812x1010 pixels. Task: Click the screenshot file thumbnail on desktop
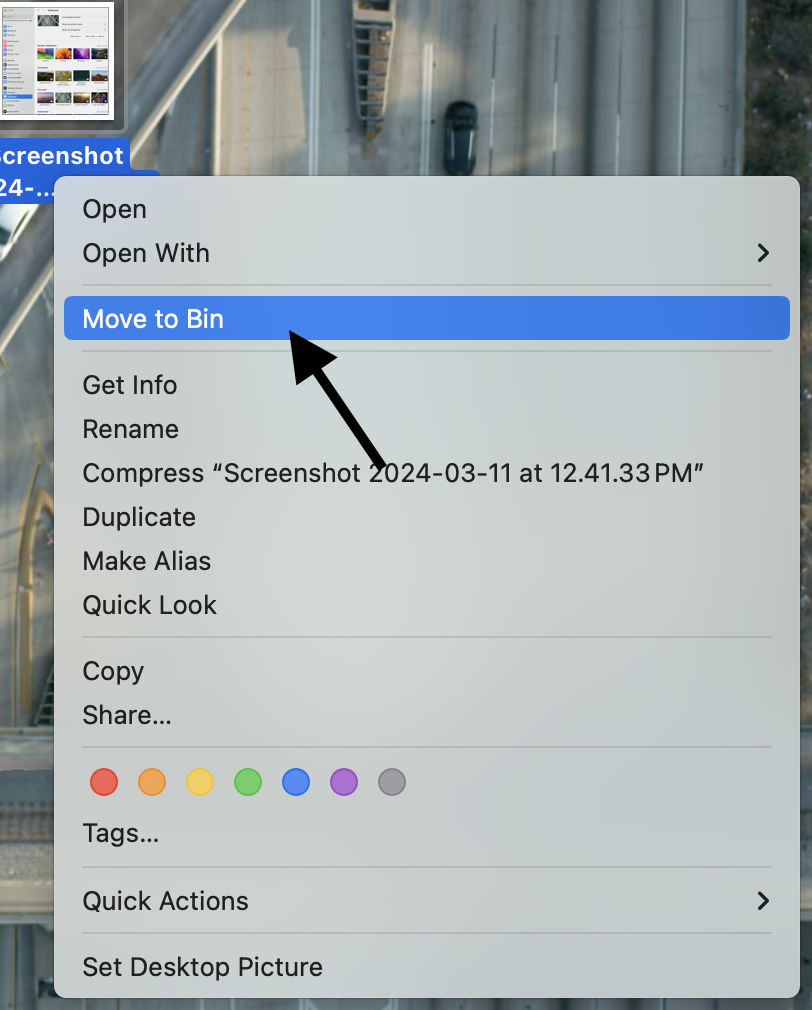67,60
